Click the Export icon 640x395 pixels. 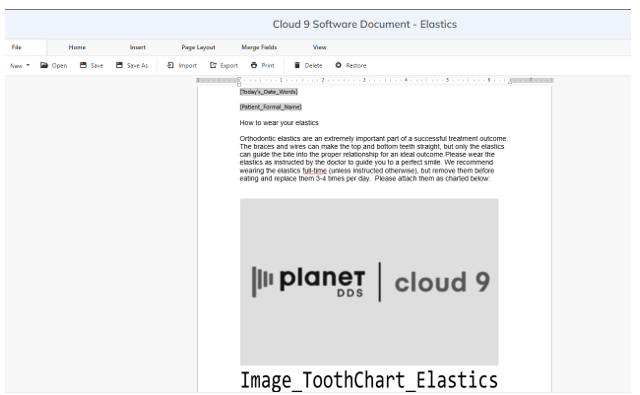click(x=213, y=65)
